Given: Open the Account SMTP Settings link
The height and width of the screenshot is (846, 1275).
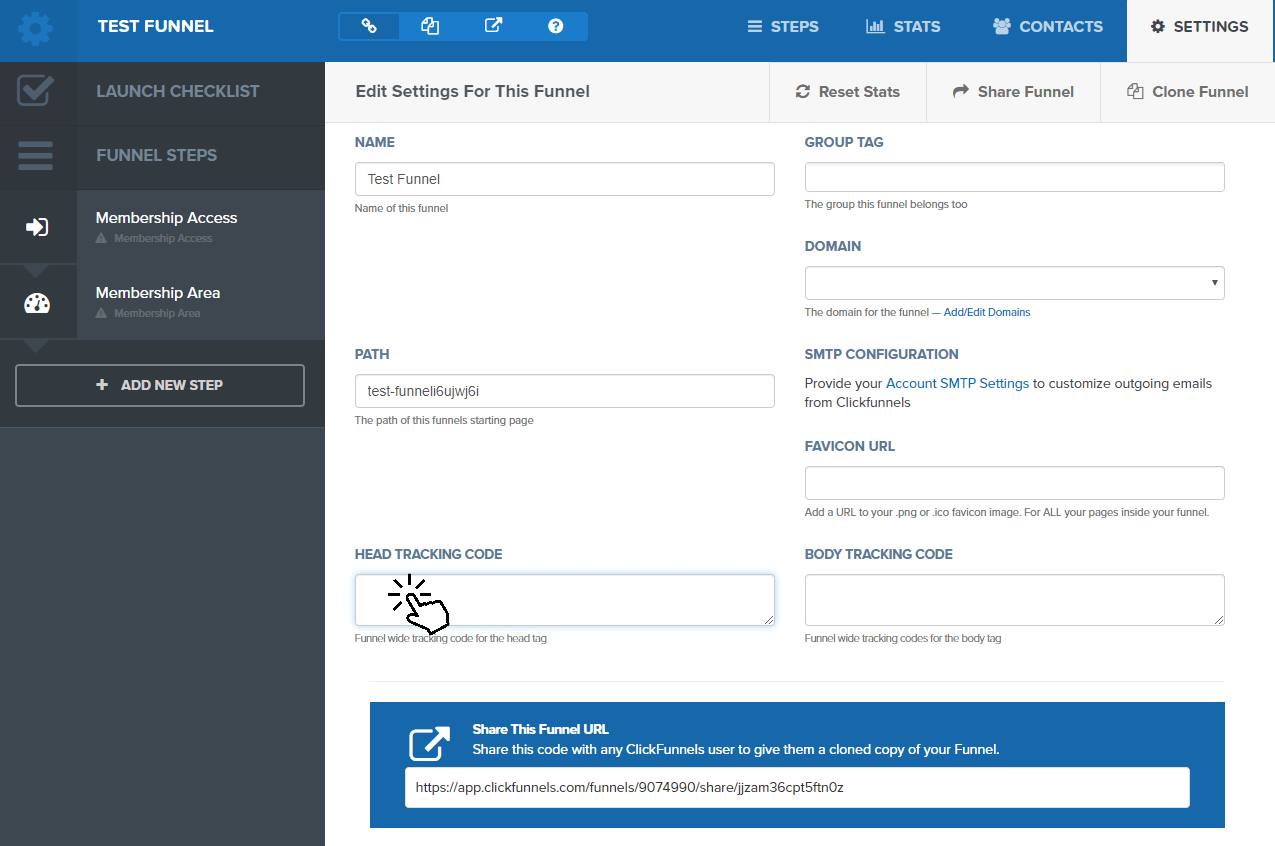Looking at the screenshot, I should 957,383.
